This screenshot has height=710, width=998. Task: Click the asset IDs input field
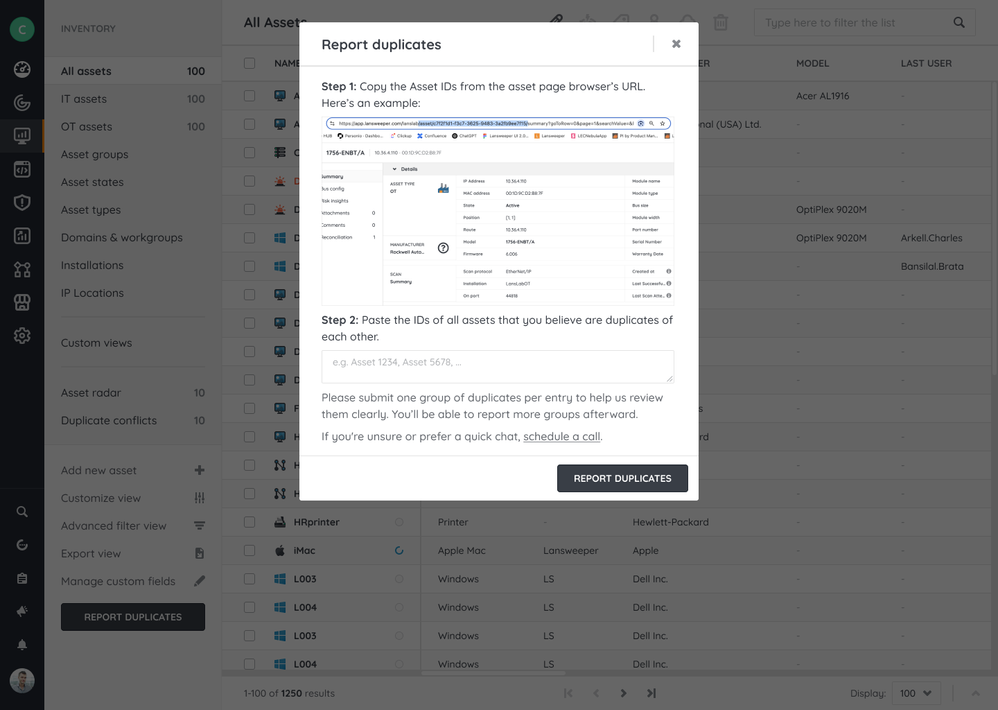click(x=497, y=366)
